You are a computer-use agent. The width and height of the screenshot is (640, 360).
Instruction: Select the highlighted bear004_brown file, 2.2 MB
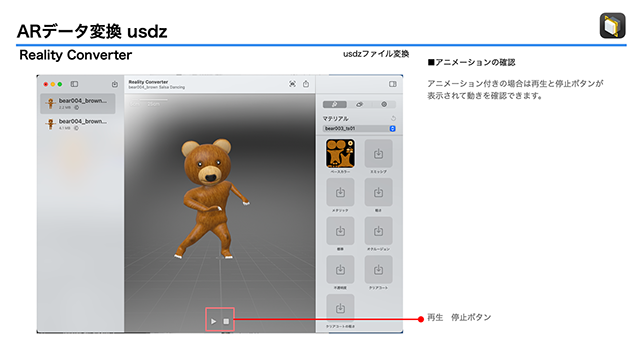coord(78,104)
